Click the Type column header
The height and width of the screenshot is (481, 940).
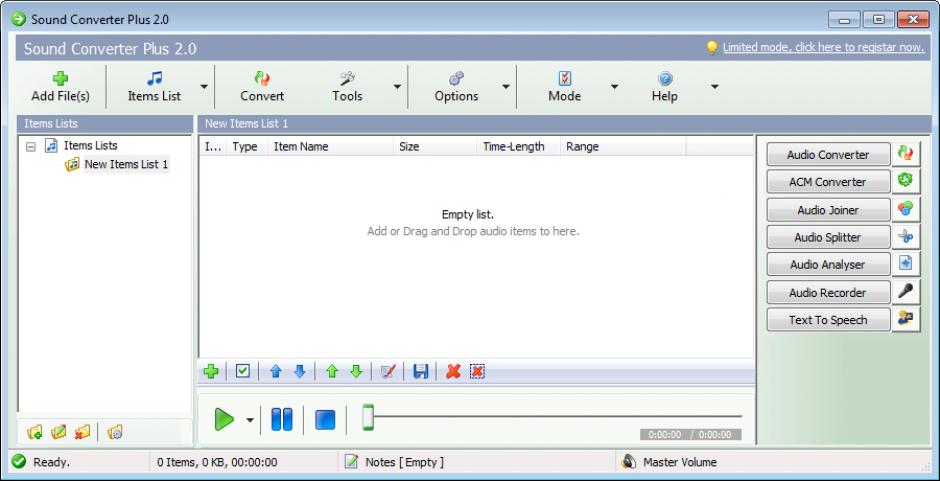245,146
